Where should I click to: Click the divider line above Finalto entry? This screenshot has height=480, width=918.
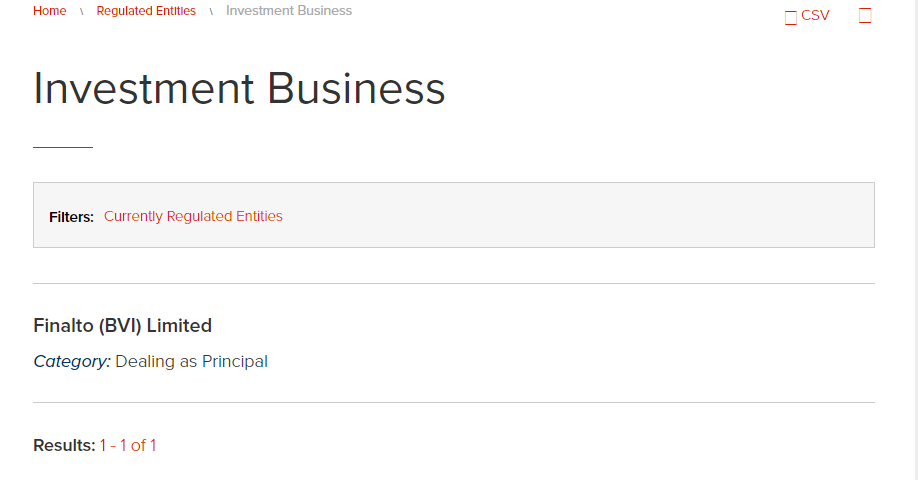454,283
